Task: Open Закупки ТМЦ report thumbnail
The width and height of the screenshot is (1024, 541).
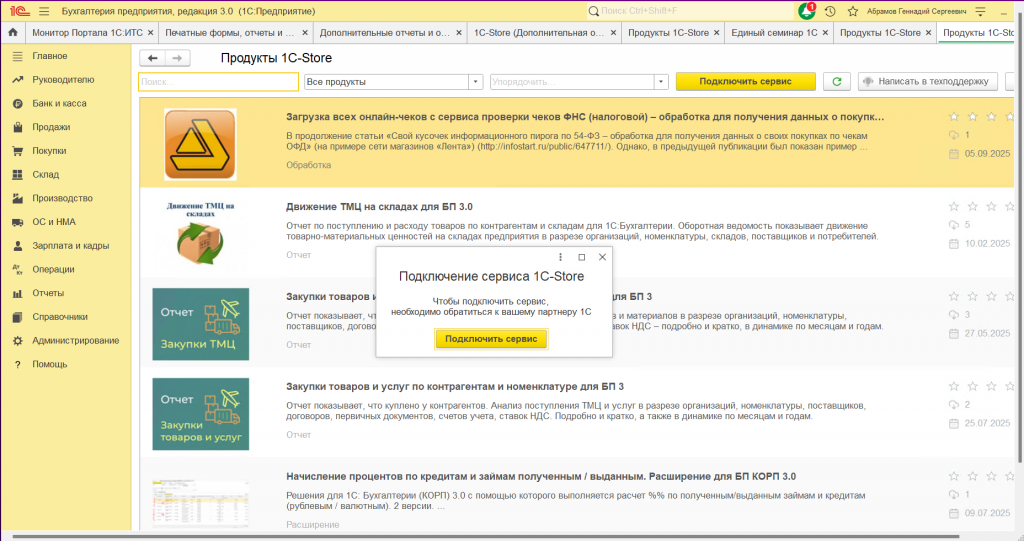Action: pyautogui.click(x=200, y=324)
